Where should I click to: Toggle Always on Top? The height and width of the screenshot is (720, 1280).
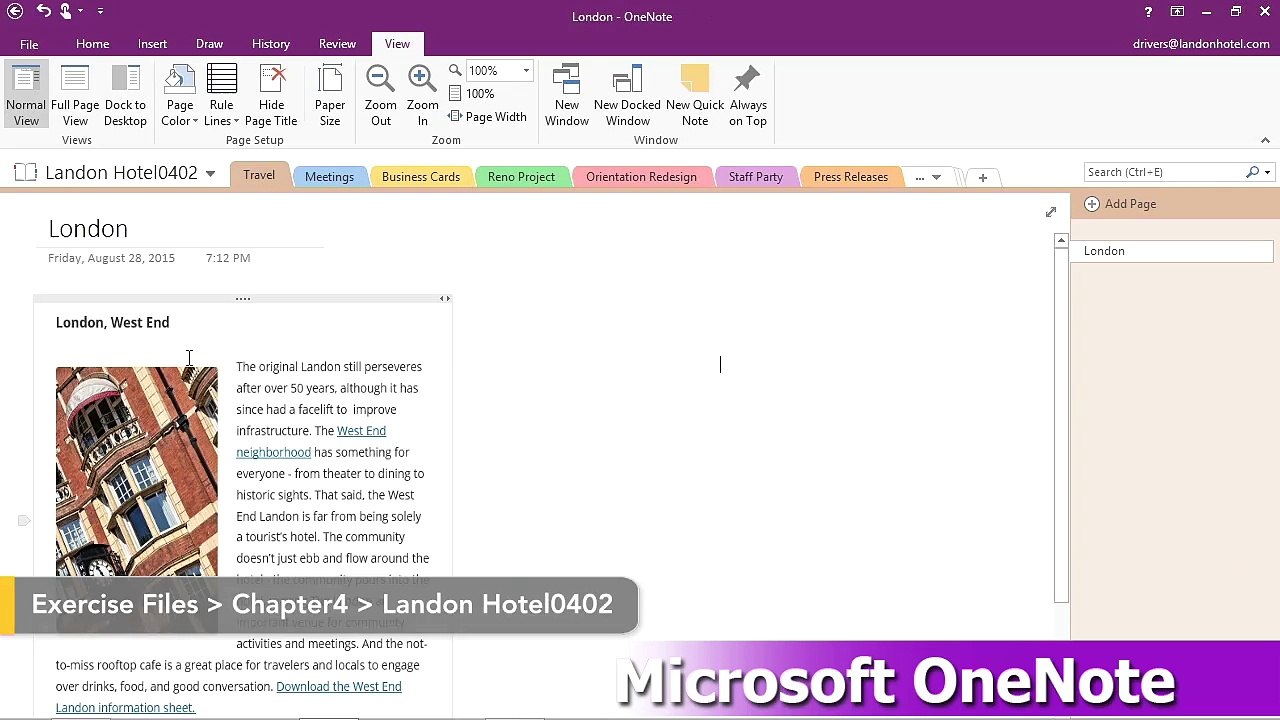(x=748, y=97)
